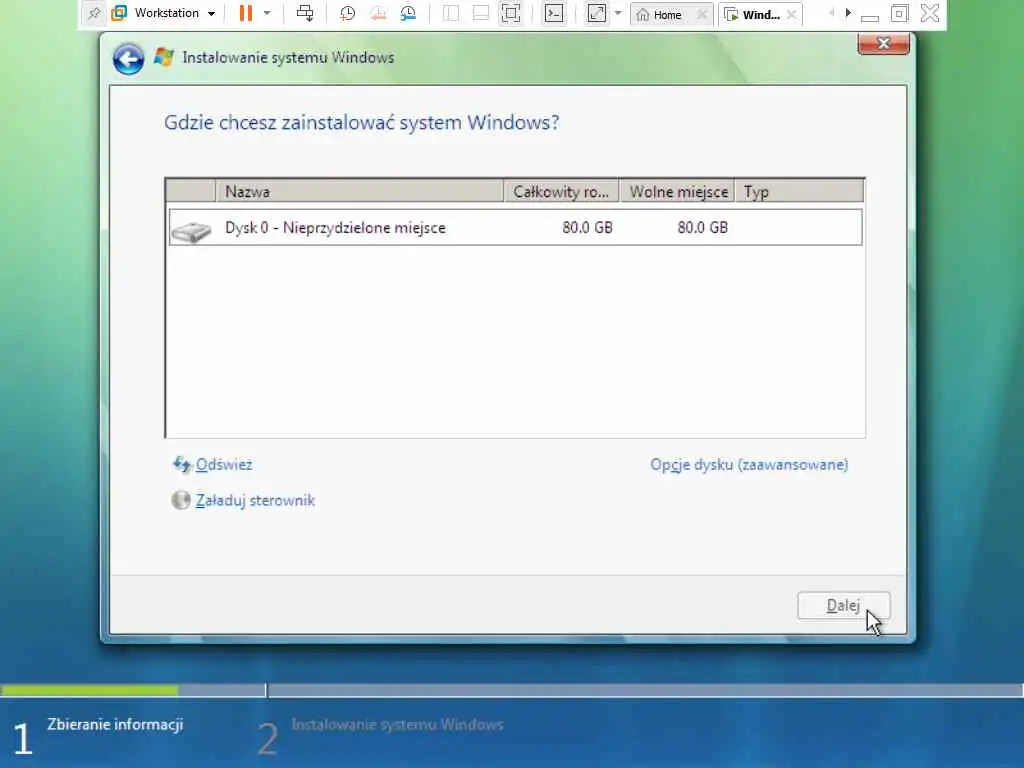Pause the virtual machine

pyautogui.click(x=246, y=13)
